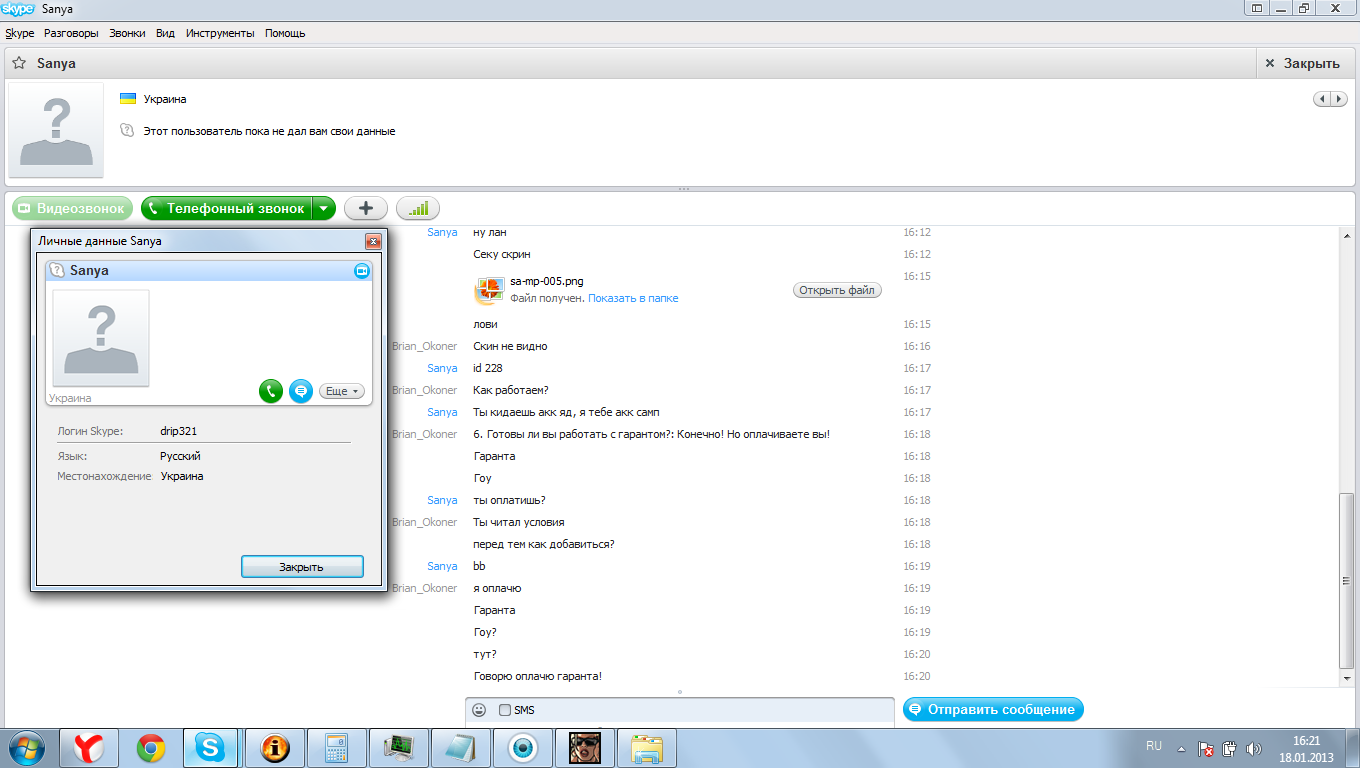Click the chat scrollbar down arrow
The height and width of the screenshot is (768, 1360).
click(x=1346, y=680)
